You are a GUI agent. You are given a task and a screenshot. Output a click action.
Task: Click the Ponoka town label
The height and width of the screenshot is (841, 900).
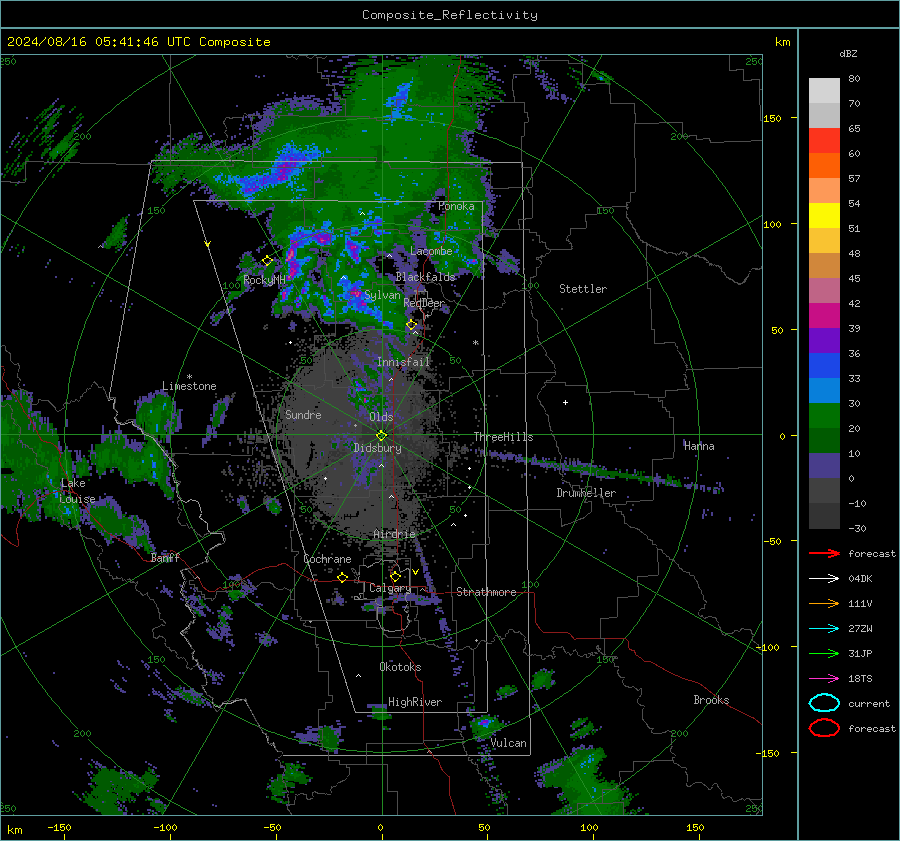click(x=456, y=206)
